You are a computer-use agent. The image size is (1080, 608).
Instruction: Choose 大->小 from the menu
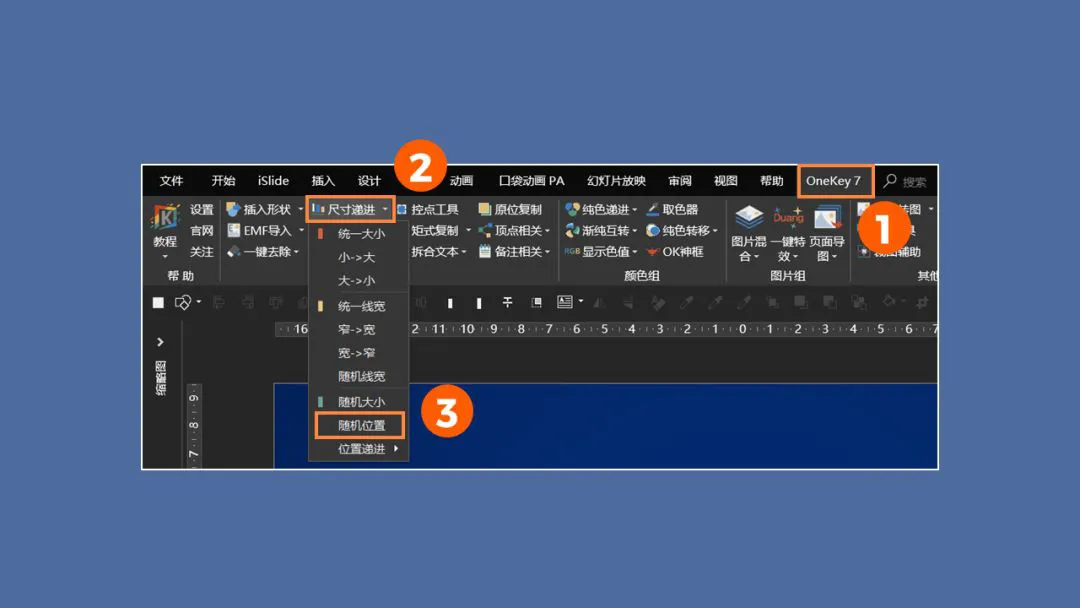359,281
